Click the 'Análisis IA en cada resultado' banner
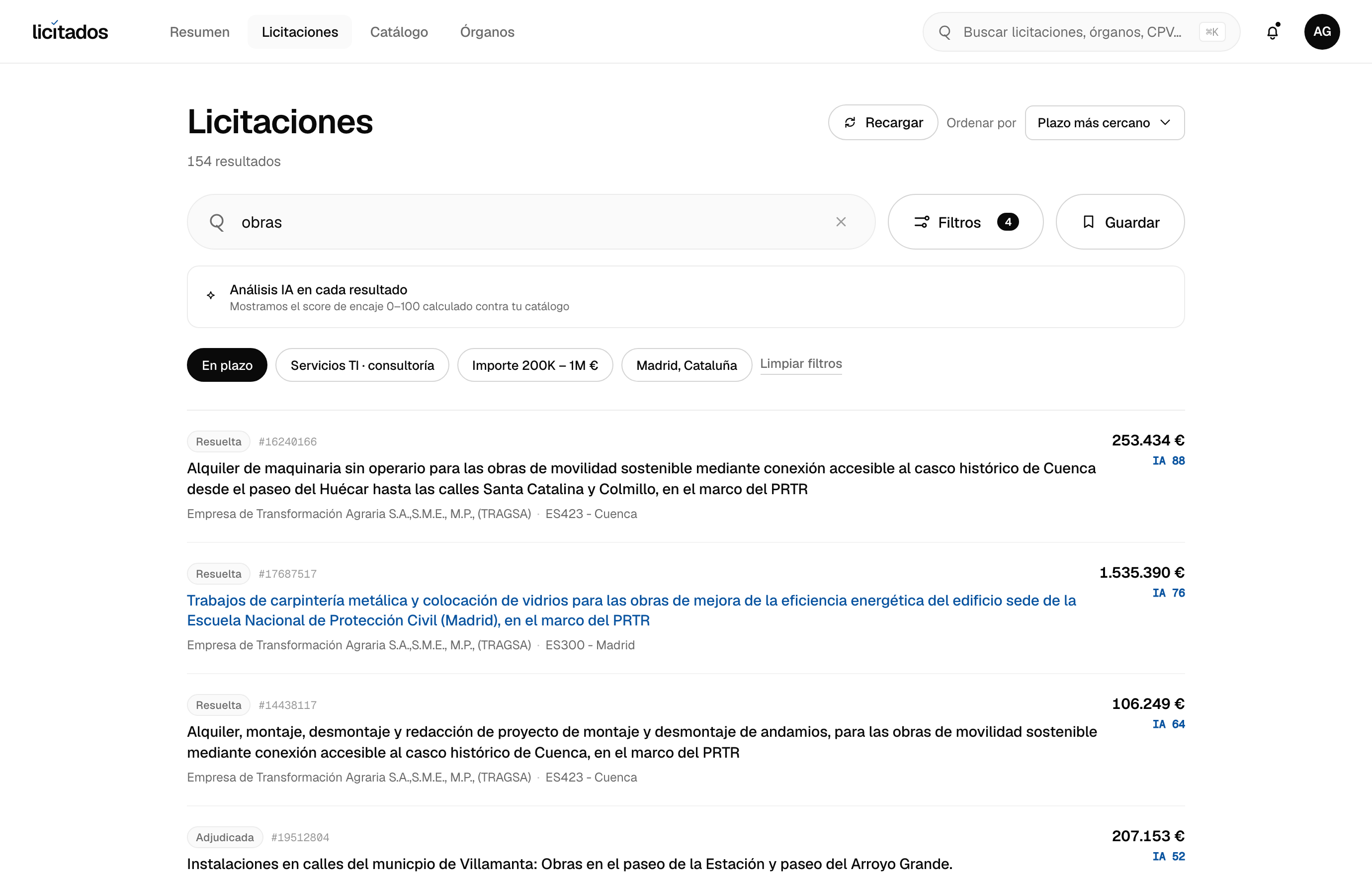Image resolution: width=1372 pixels, height=875 pixels. 686,297
